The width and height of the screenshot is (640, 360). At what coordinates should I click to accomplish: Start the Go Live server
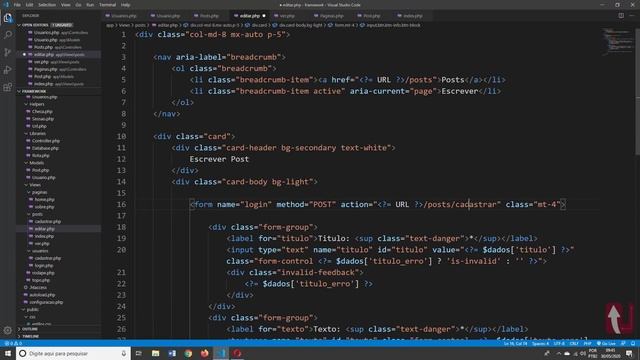click(x=606, y=343)
